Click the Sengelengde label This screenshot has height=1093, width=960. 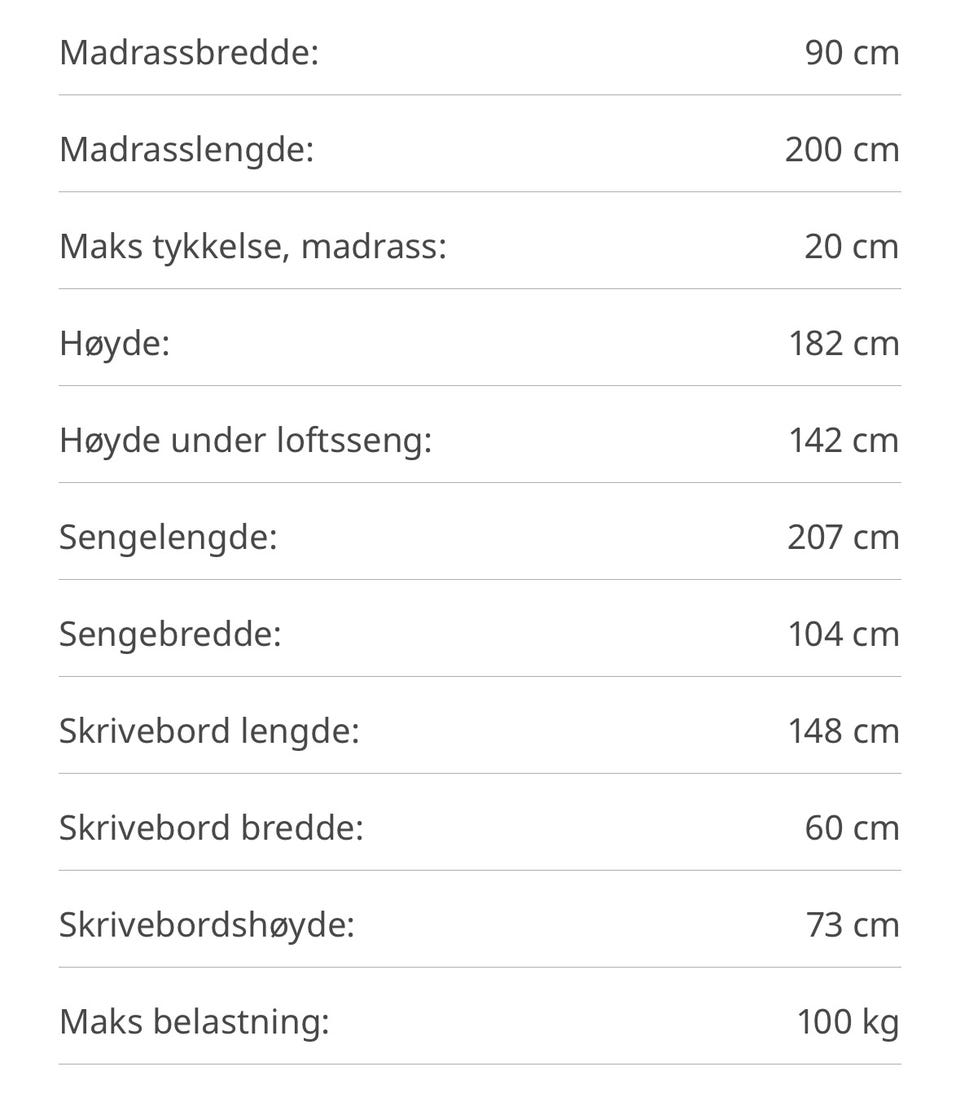point(167,537)
